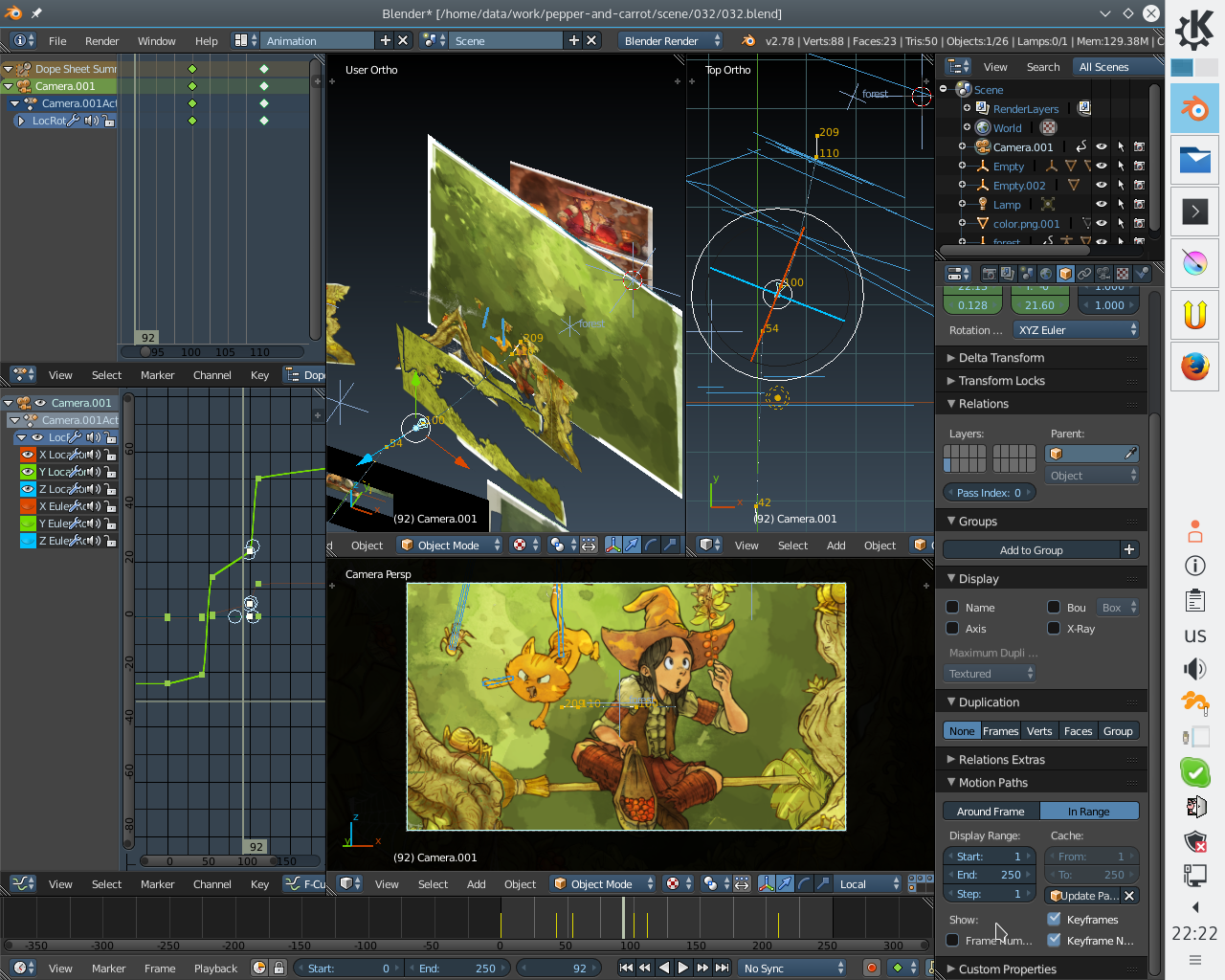Screen dimensions: 1225x980
Task: Click the Add to Group button
Action: tap(1031, 550)
